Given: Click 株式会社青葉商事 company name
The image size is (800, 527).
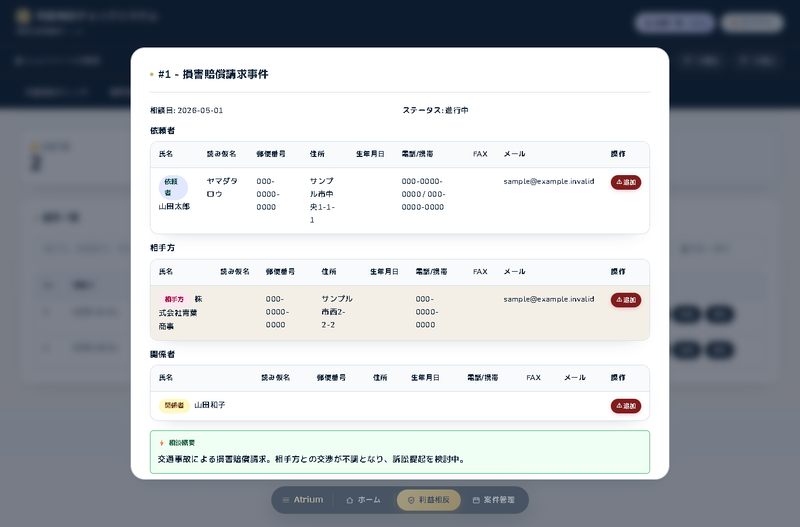Looking at the screenshot, I should (x=180, y=312).
